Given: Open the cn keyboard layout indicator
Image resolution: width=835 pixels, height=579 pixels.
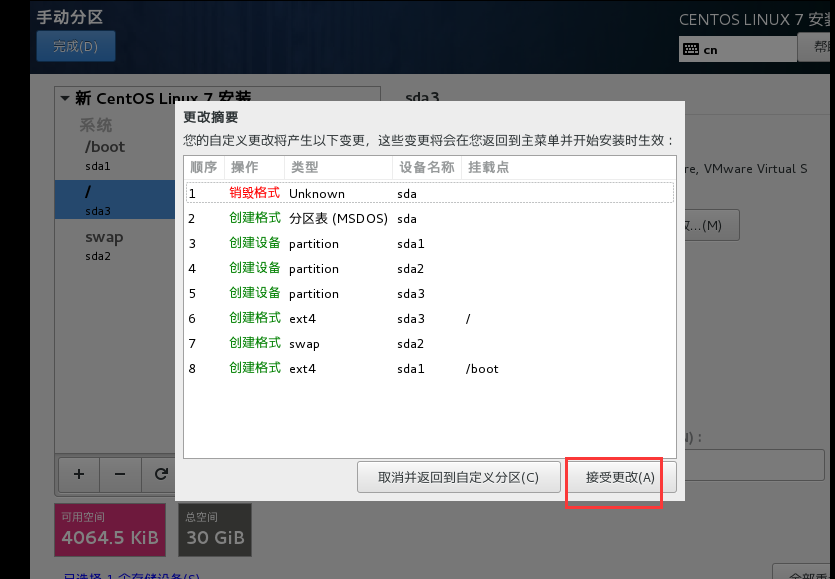Looking at the screenshot, I should coord(738,50).
